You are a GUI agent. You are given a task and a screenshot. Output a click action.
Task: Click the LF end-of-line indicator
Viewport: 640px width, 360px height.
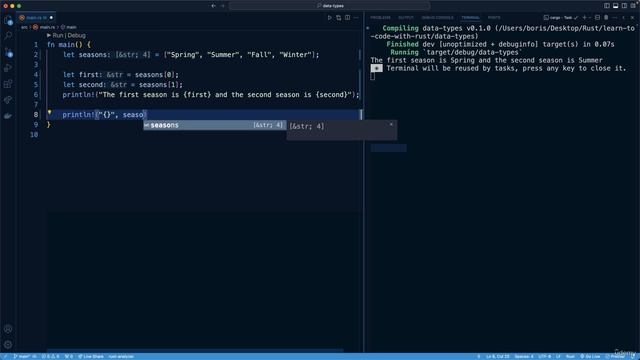[558, 356]
